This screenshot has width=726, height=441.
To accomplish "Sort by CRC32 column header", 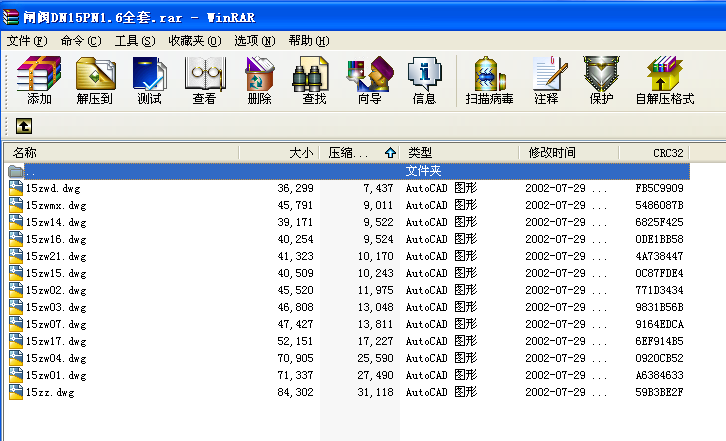I will pyautogui.click(x=654, y=152).
